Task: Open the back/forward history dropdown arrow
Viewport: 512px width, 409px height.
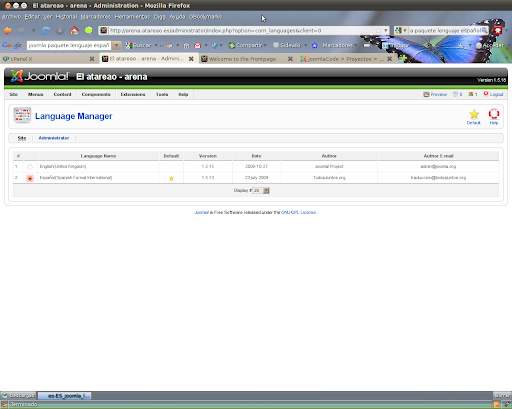Action: [34, 31]
